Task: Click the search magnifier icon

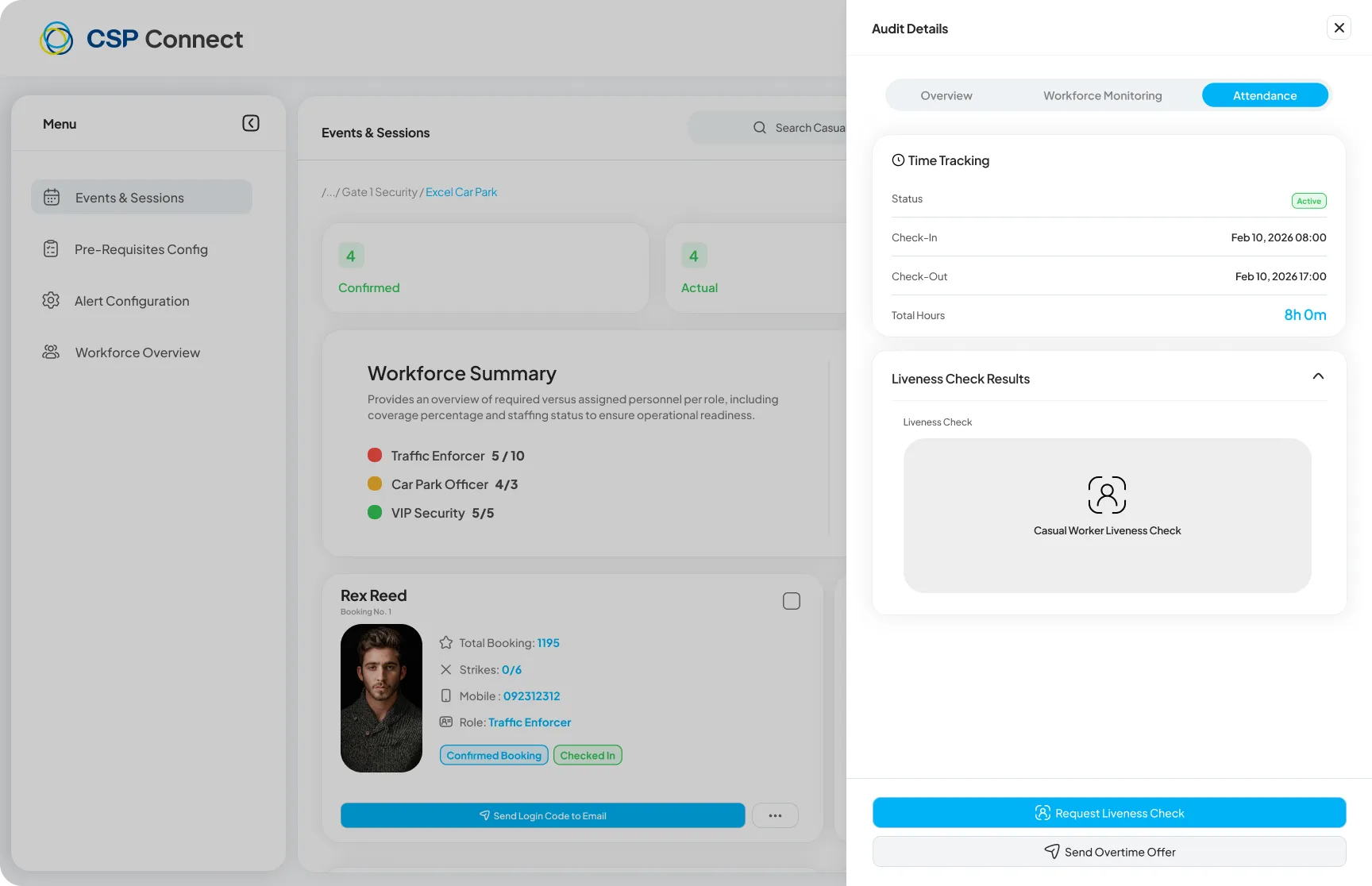Action: 760,128
